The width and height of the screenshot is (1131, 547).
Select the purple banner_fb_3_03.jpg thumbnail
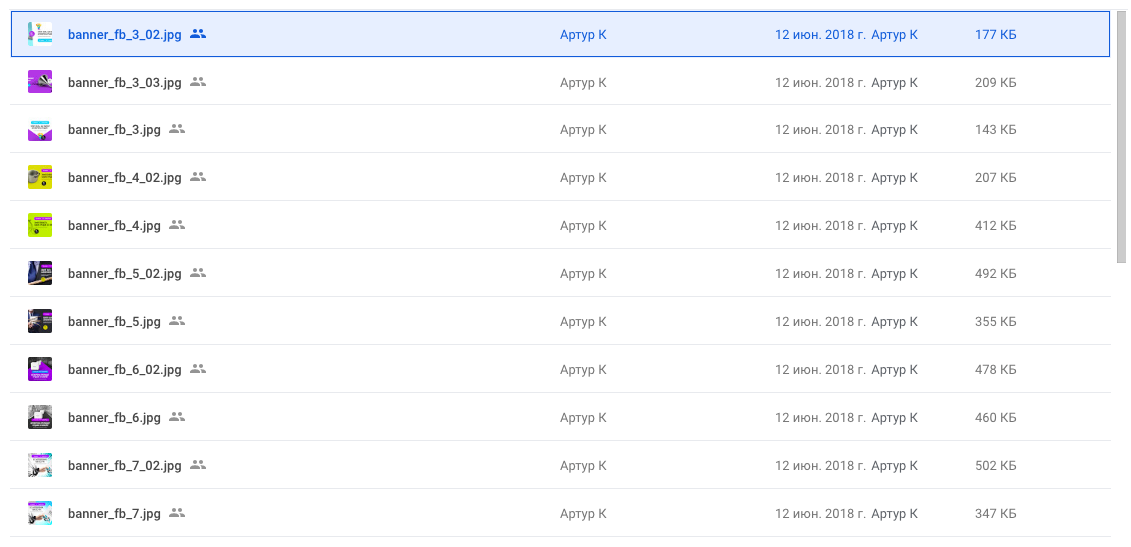[x=40, y=82]
